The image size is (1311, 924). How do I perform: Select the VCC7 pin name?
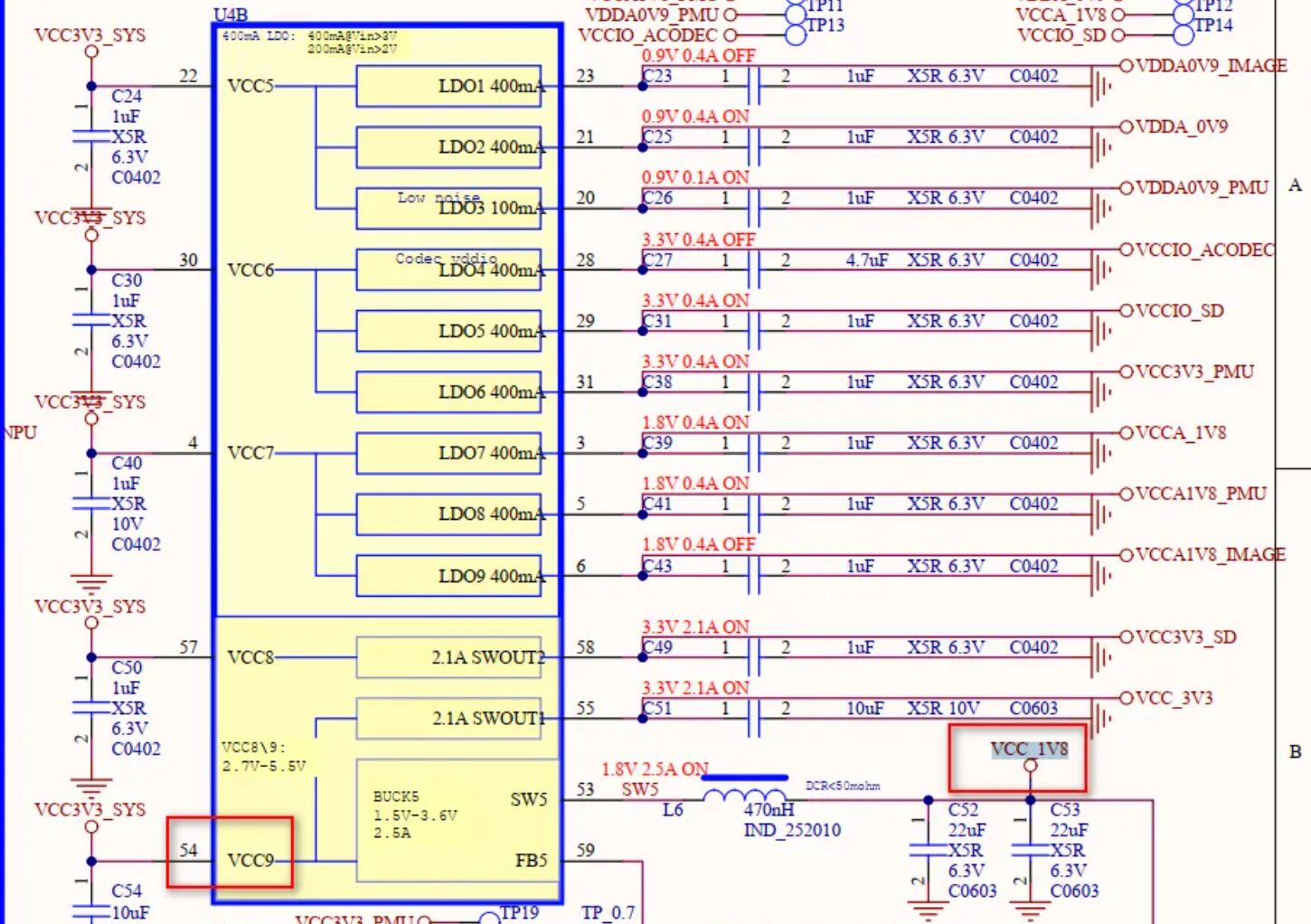coord(250,453)
